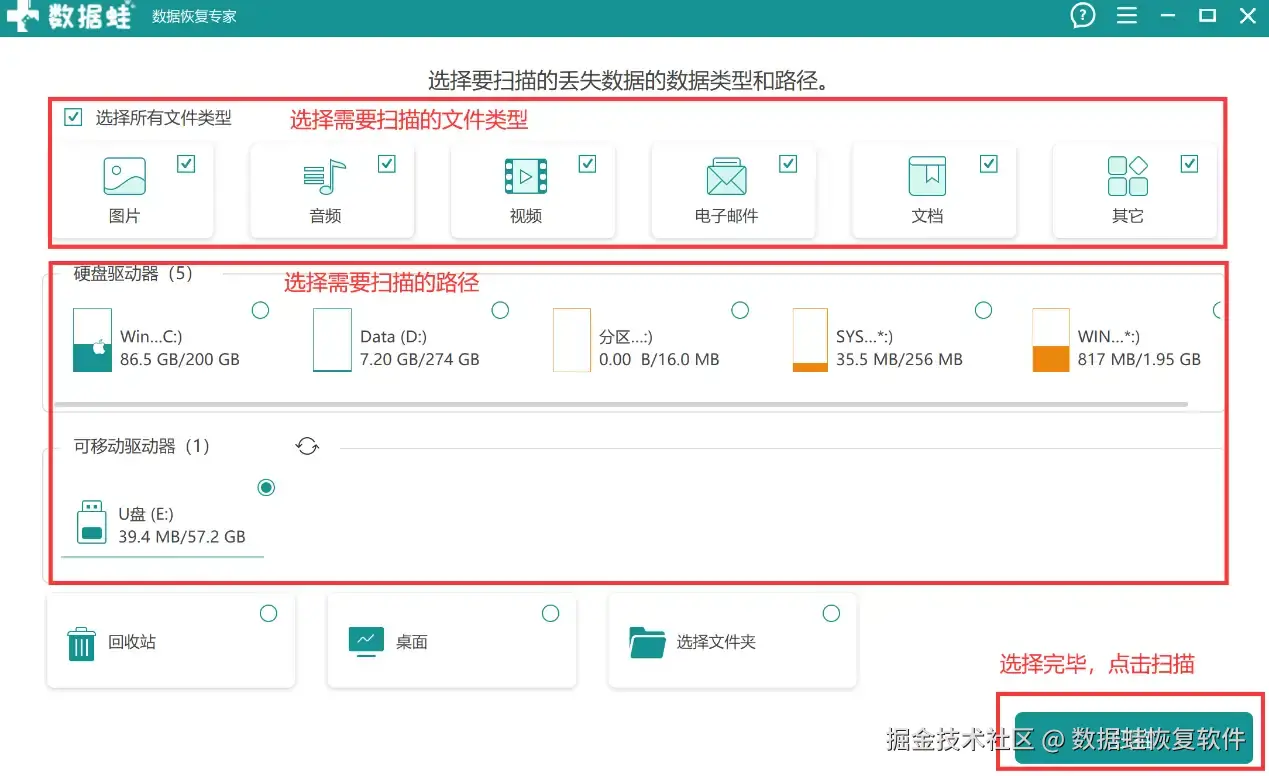Click the hard drive list horizontal scrollbar
Image resolution: width=1269 pixels, height=776 pixels.
[x=620, y=405]
